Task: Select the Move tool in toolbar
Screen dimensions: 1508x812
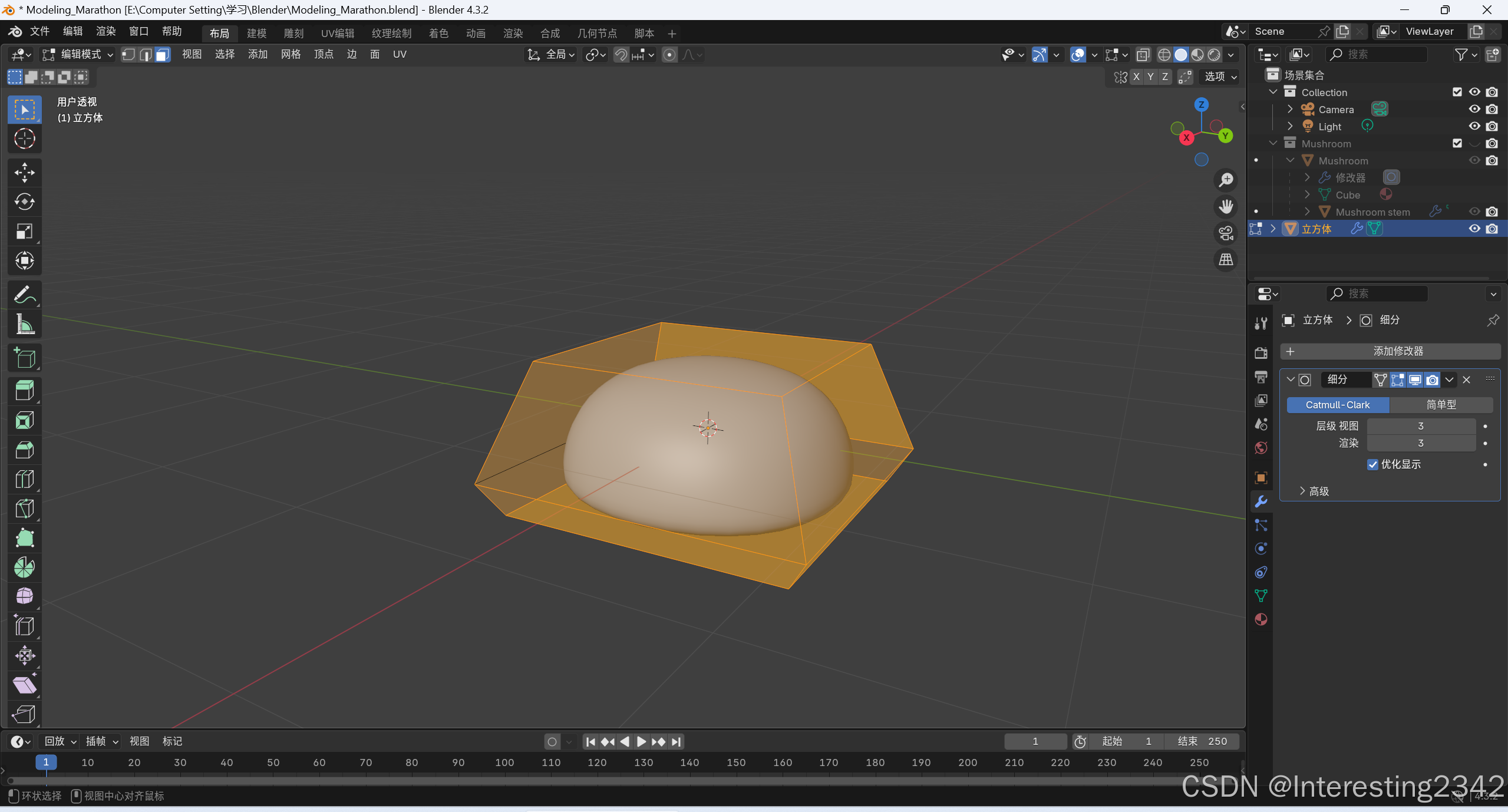Action: [24, 173]
